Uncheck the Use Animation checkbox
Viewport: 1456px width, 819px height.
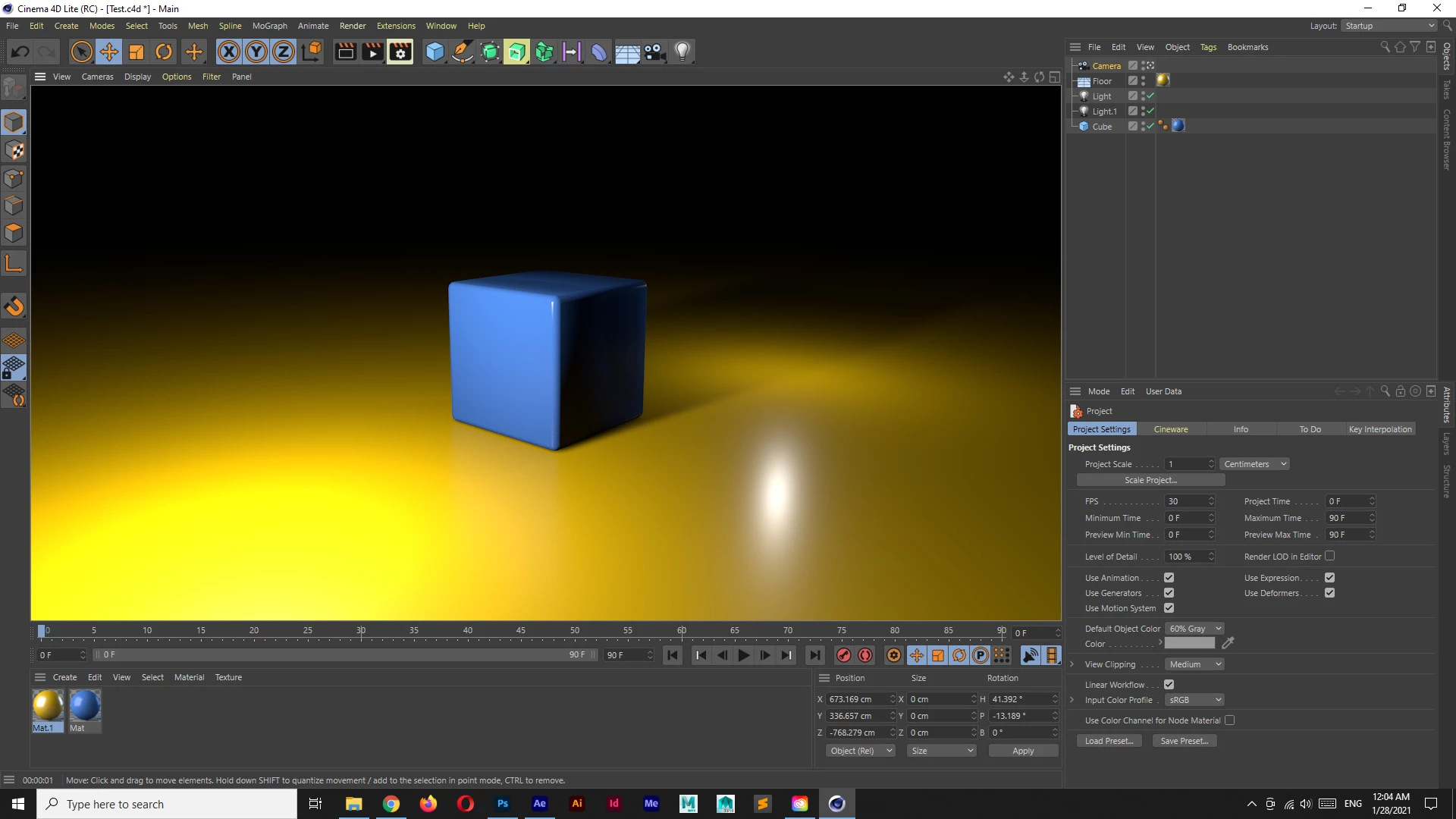1169,578
